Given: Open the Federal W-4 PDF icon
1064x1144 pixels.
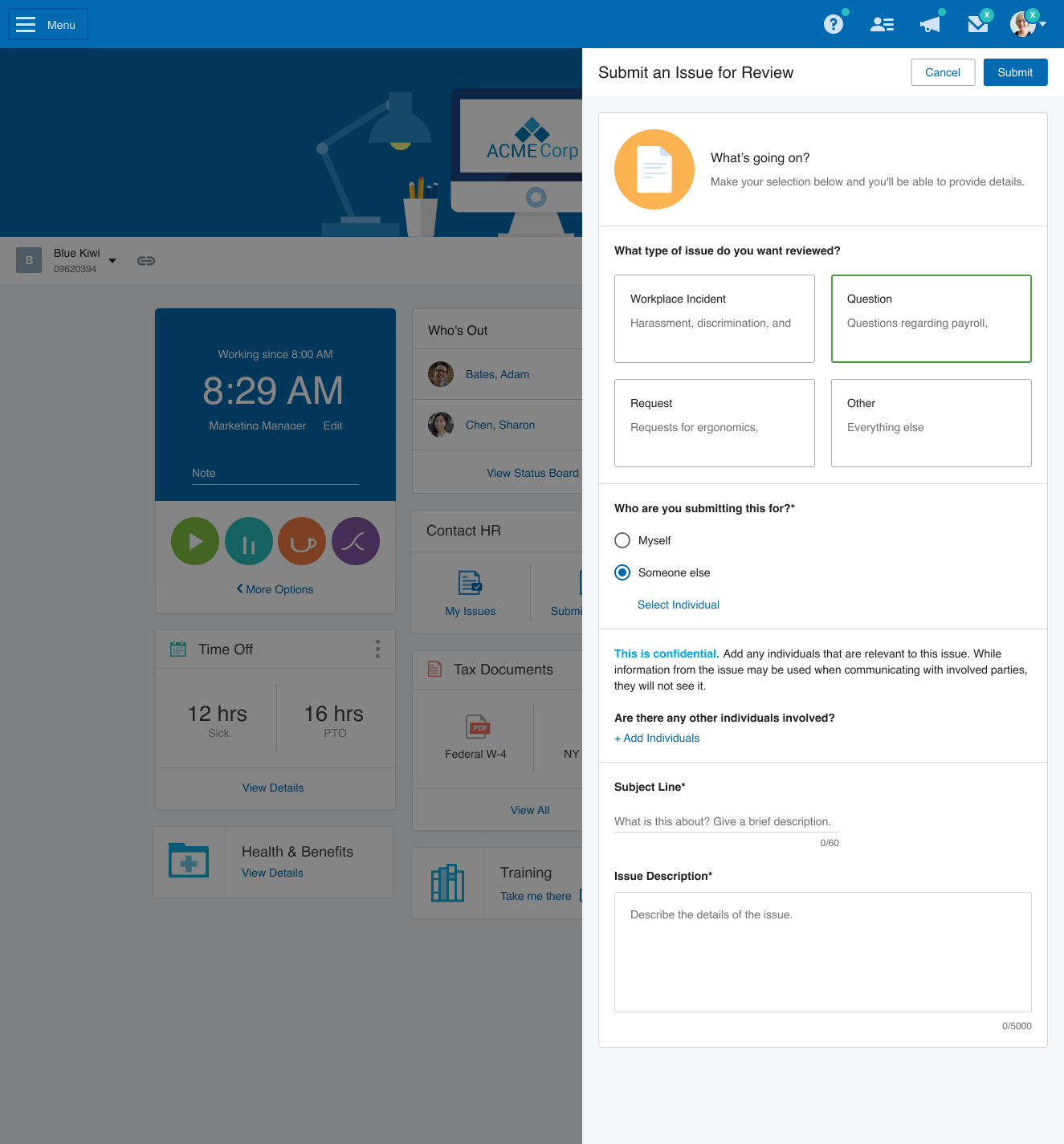Looking at the screenshot, I should pos(478,727).
